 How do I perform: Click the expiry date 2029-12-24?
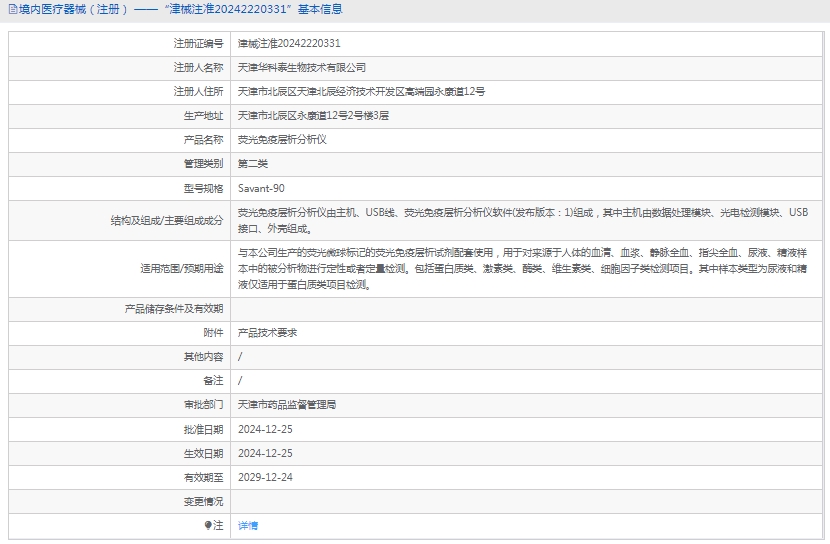click(x=265, y=477)
